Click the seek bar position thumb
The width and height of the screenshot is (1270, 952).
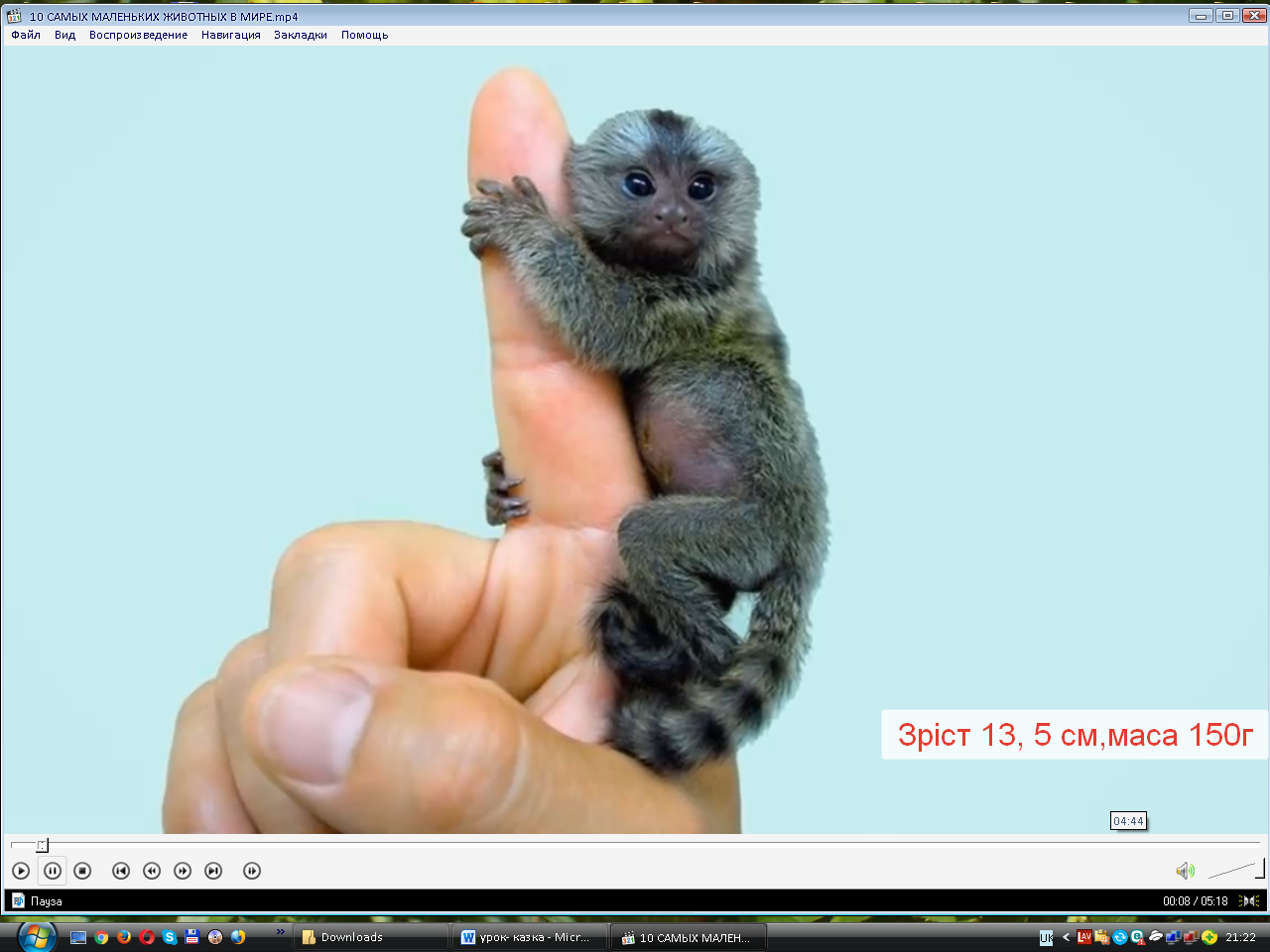[42, 845]
